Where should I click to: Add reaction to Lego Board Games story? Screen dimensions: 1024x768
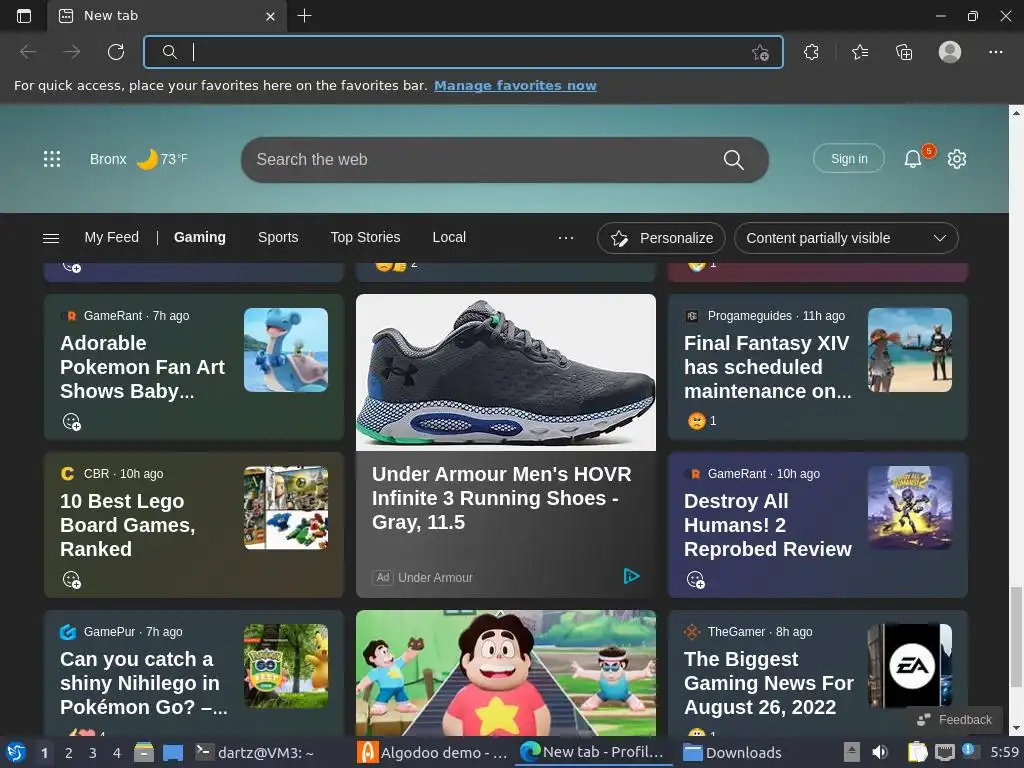(x=72, y=580)
